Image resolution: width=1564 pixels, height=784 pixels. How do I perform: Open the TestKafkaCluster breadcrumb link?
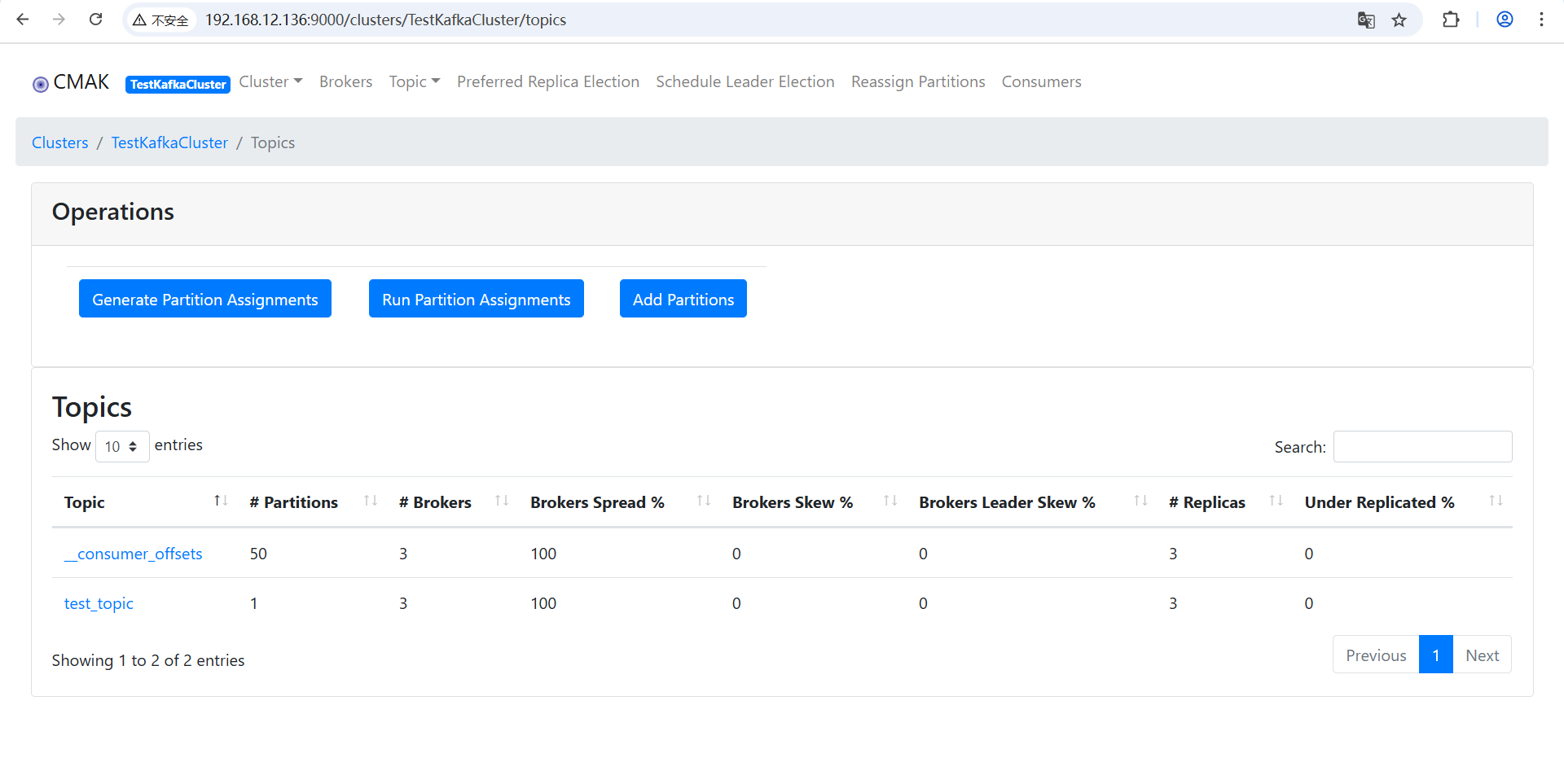[x=169, y=142]
